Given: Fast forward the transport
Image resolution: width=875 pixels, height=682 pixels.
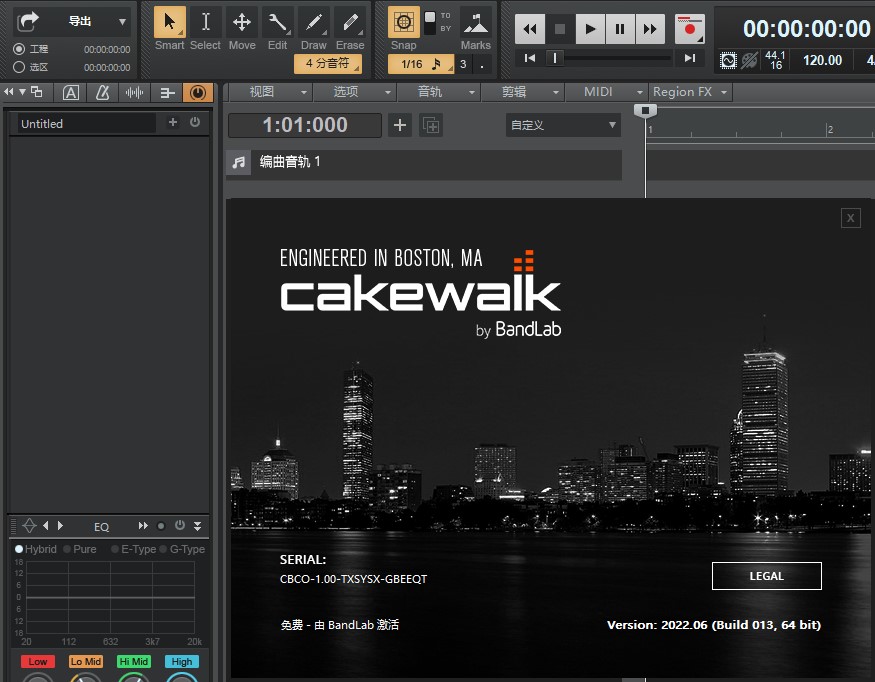Looking at the screenshot, I should click(x=650, y=29).
